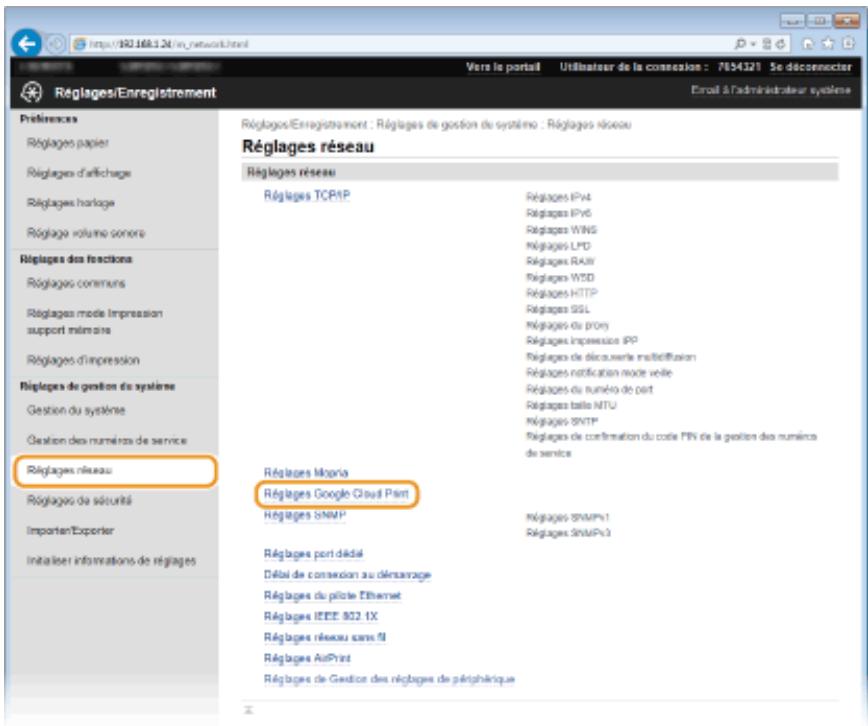Open Réglages mode Impression support mémoire
Image resolution: width=868 pixels, height=726 pixels.
pos(95,322)
